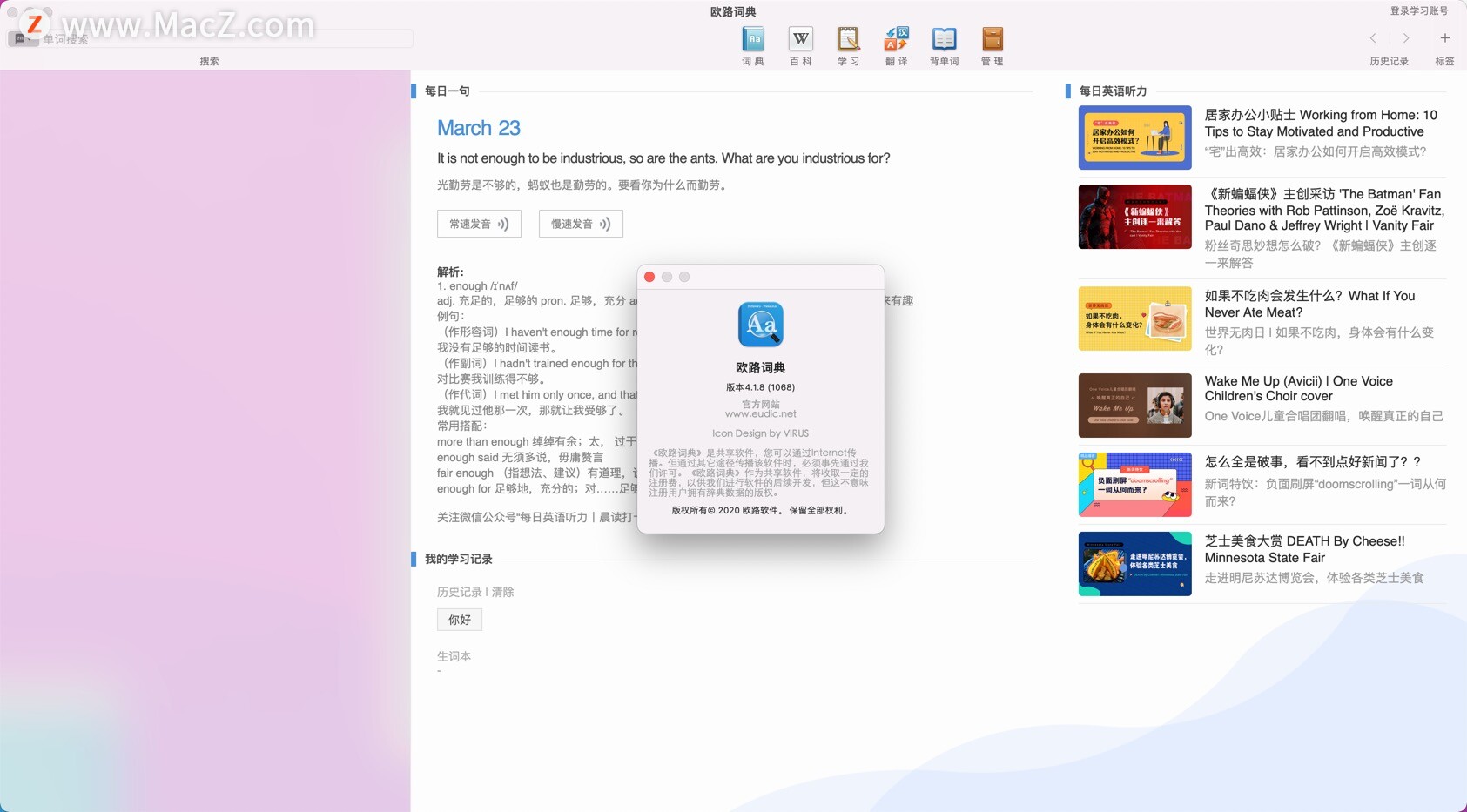Play 常速发音 normal speed pronunciation
The width and height of the screenshot is (1467, 812).
click(479, 224)
